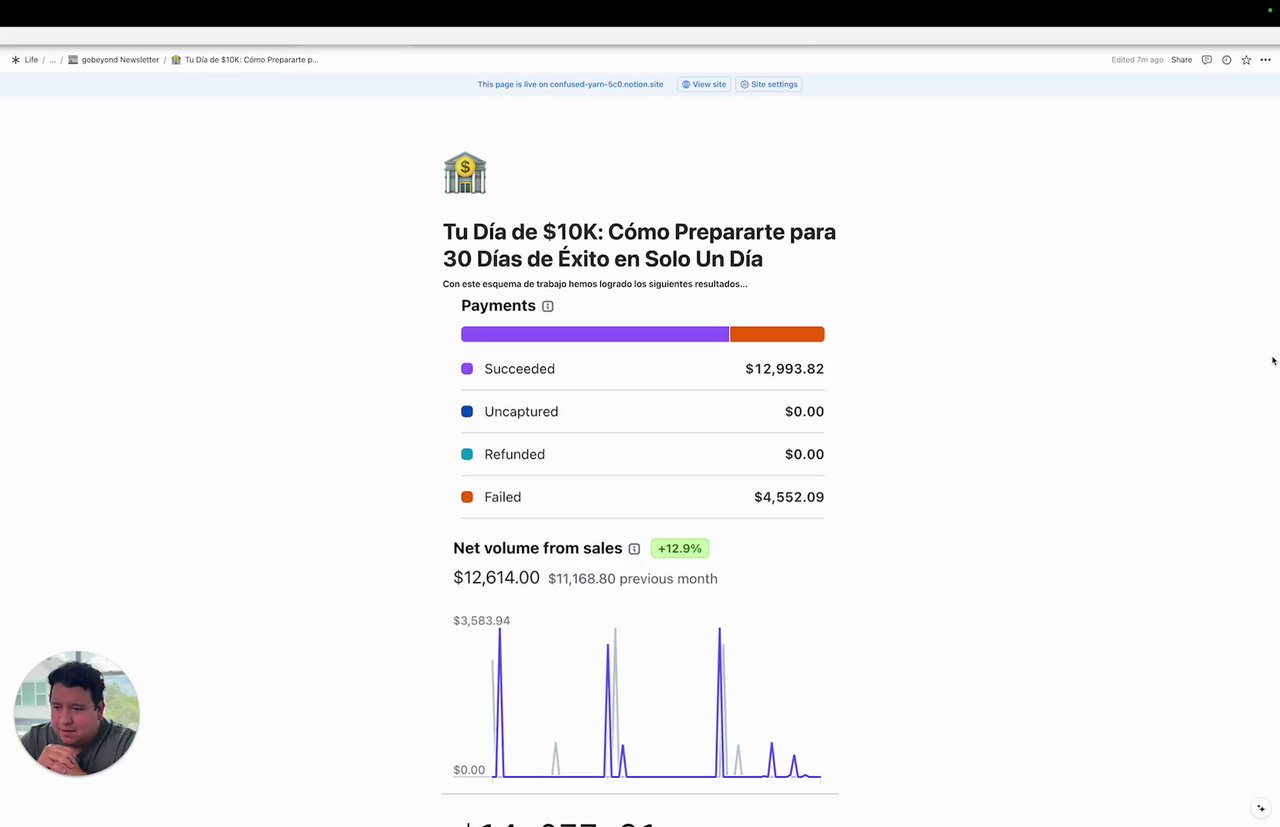Viewport: 1280px width, 827px height.
Task: Click the View site button
Action: (x=704, y=84)
